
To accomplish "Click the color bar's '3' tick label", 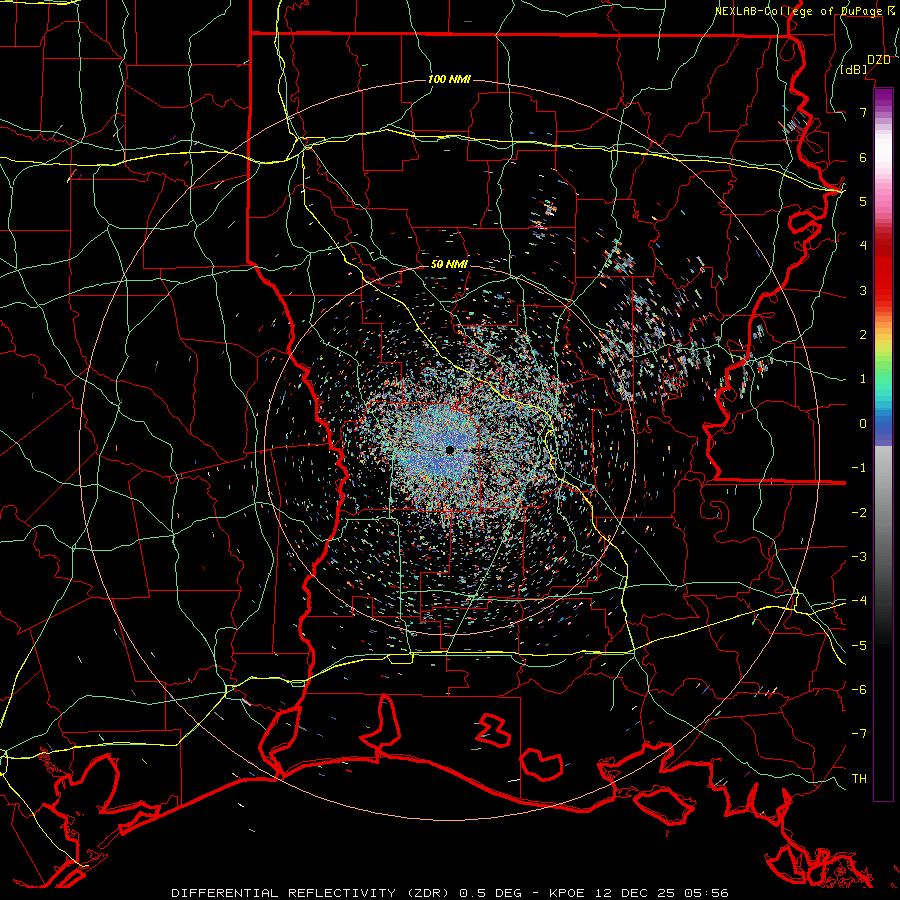I will coord(863,290).
